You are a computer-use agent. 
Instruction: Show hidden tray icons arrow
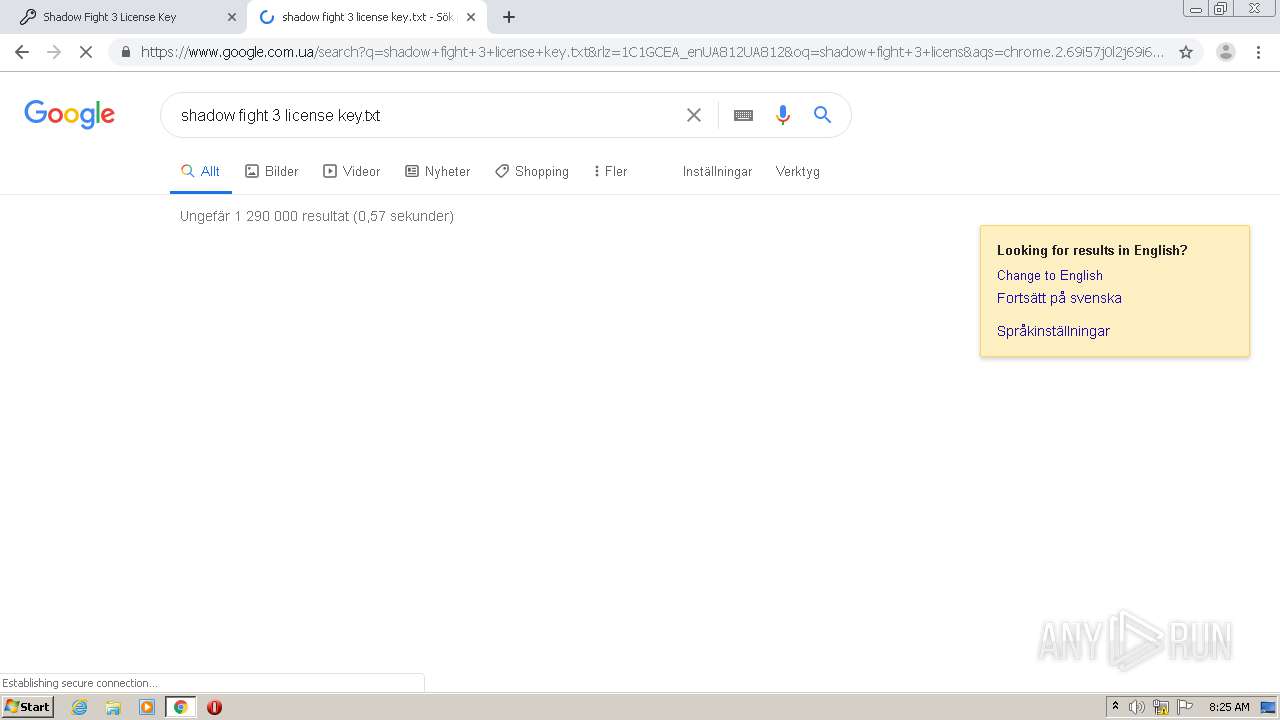coord(1115,707)
